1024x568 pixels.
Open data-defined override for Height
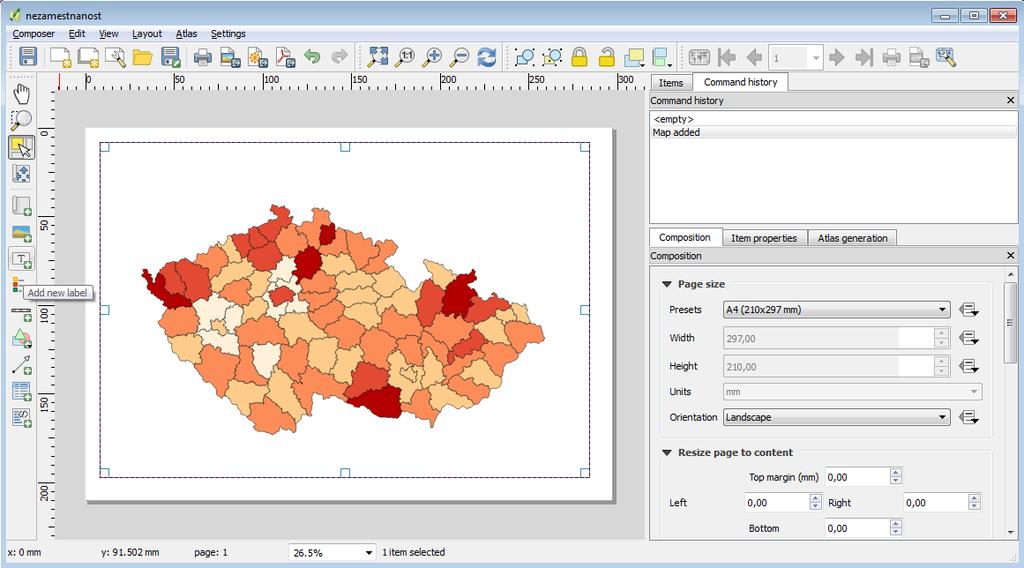pos(968,366)
